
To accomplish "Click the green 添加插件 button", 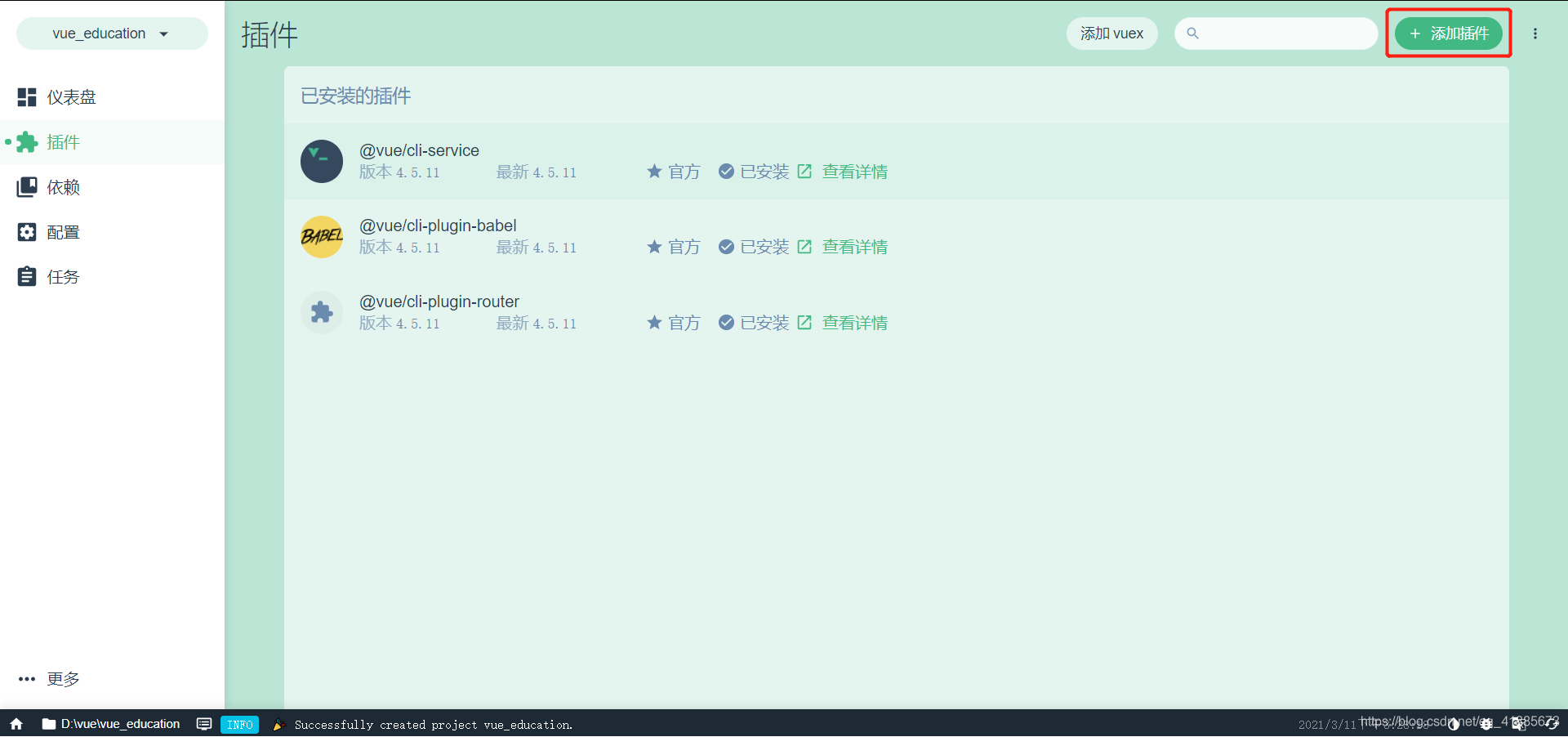I will coord(1449,33).
